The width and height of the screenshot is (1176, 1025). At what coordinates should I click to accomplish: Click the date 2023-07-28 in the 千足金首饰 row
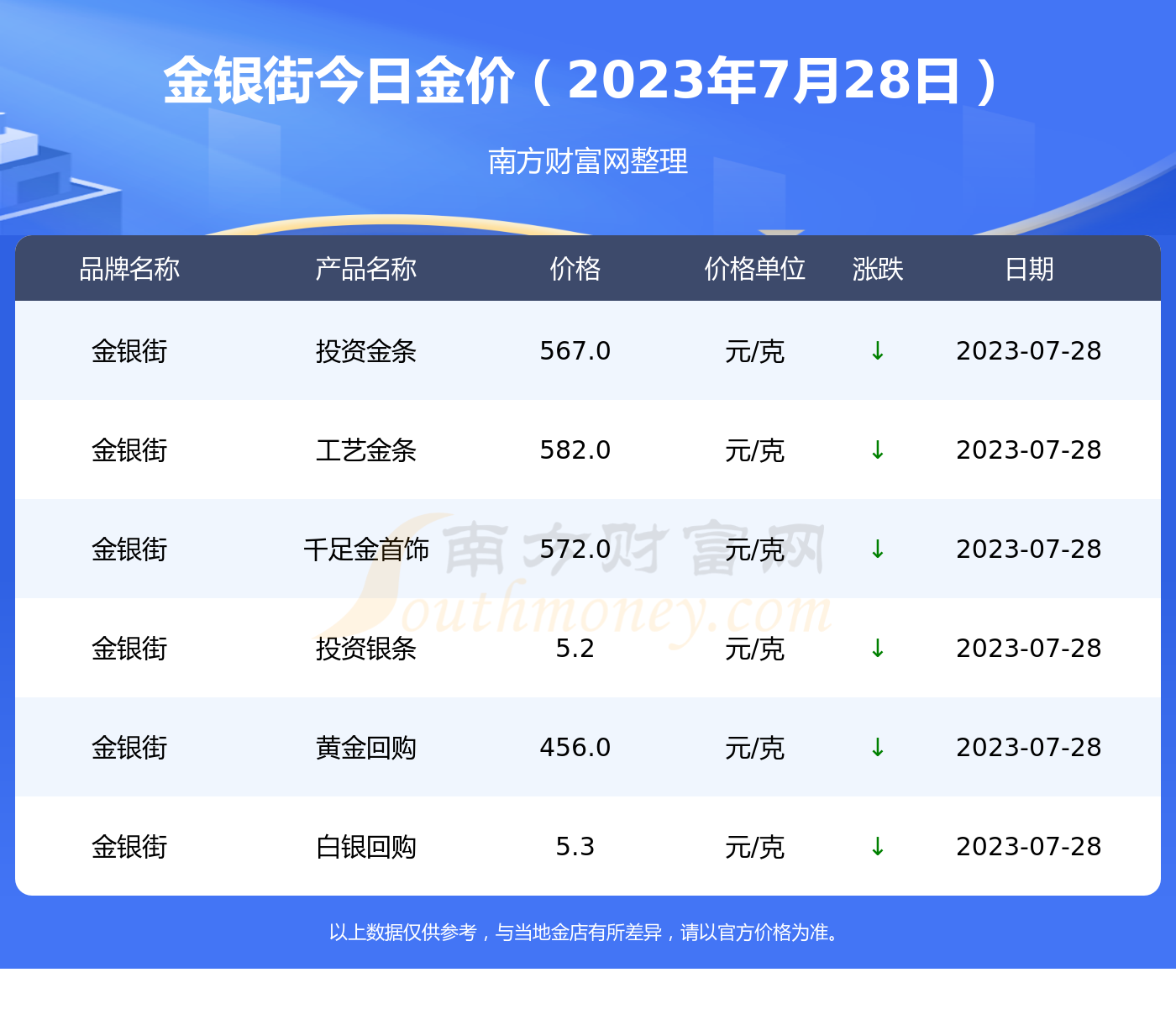pyautogui.click(x=1029, y=549)
